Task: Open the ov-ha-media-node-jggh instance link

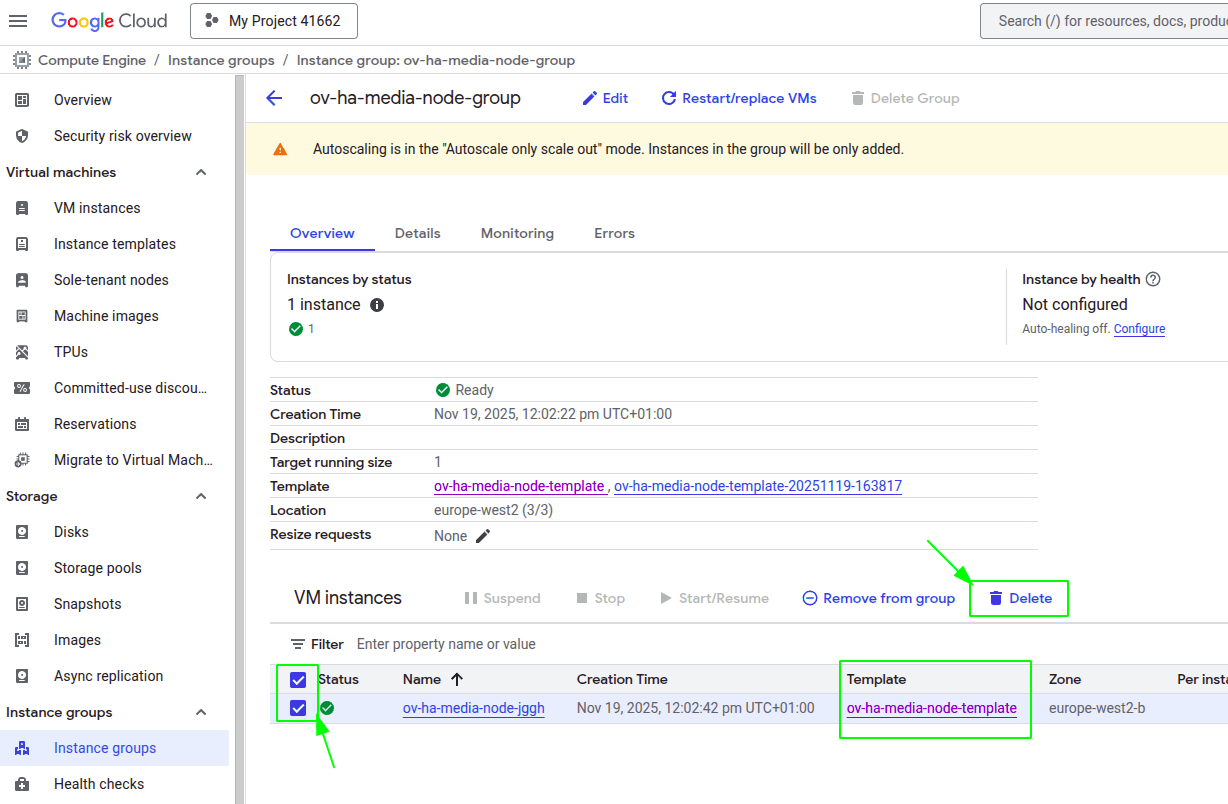Action: point(473,708)
